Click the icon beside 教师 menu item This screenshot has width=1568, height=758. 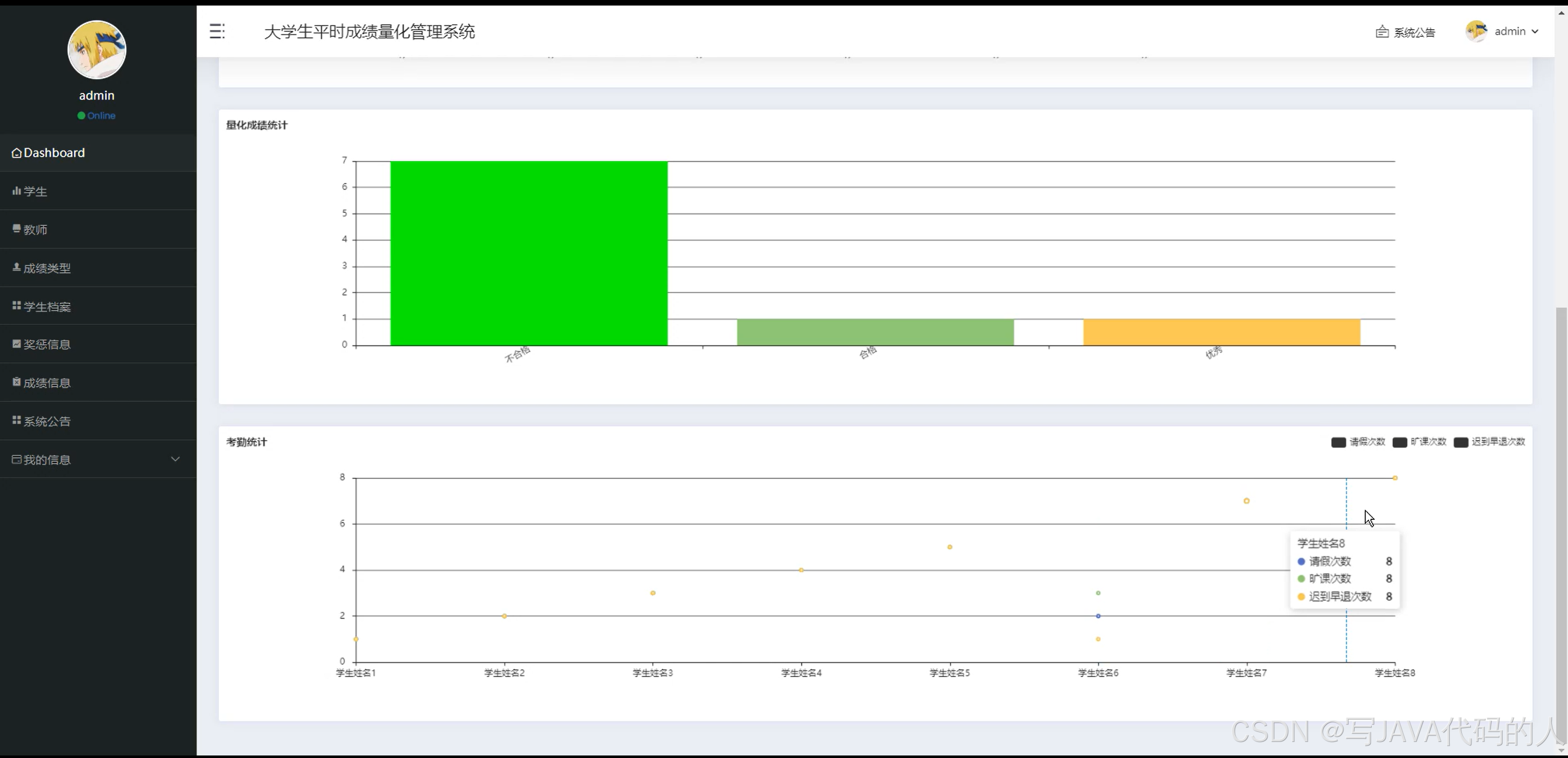tap(17, 229)
